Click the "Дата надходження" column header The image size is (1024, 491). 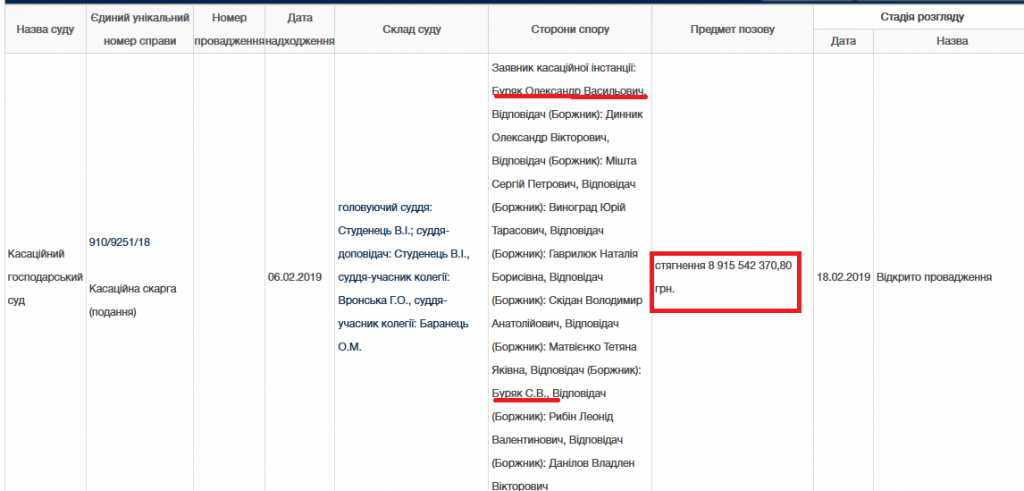coord(299,30)
